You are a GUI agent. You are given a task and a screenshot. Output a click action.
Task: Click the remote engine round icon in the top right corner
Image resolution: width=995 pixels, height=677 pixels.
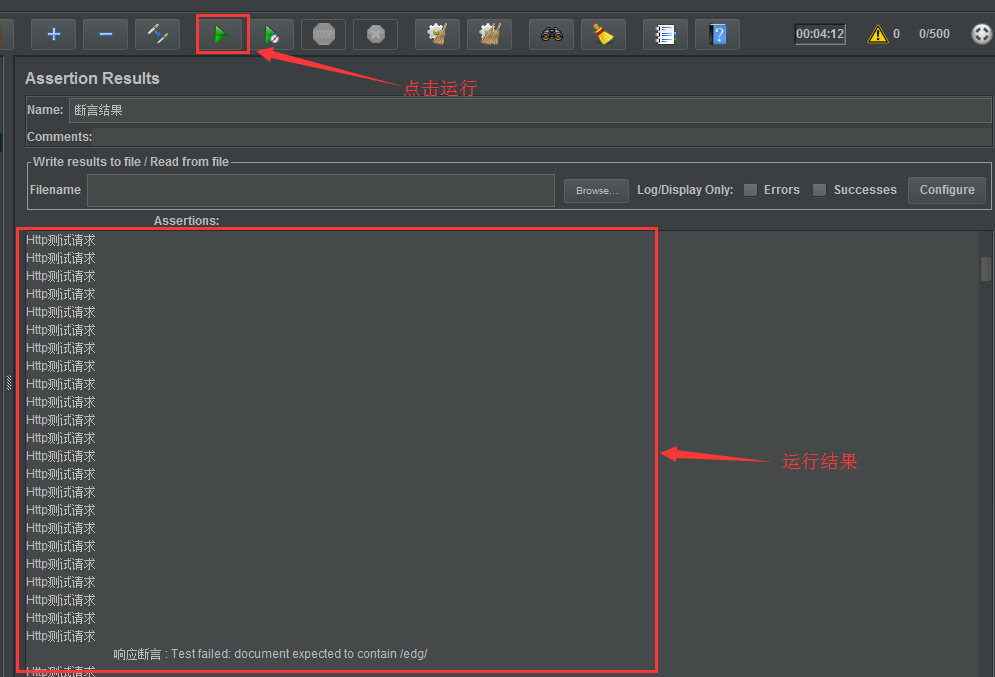click(x=982, y=34)
